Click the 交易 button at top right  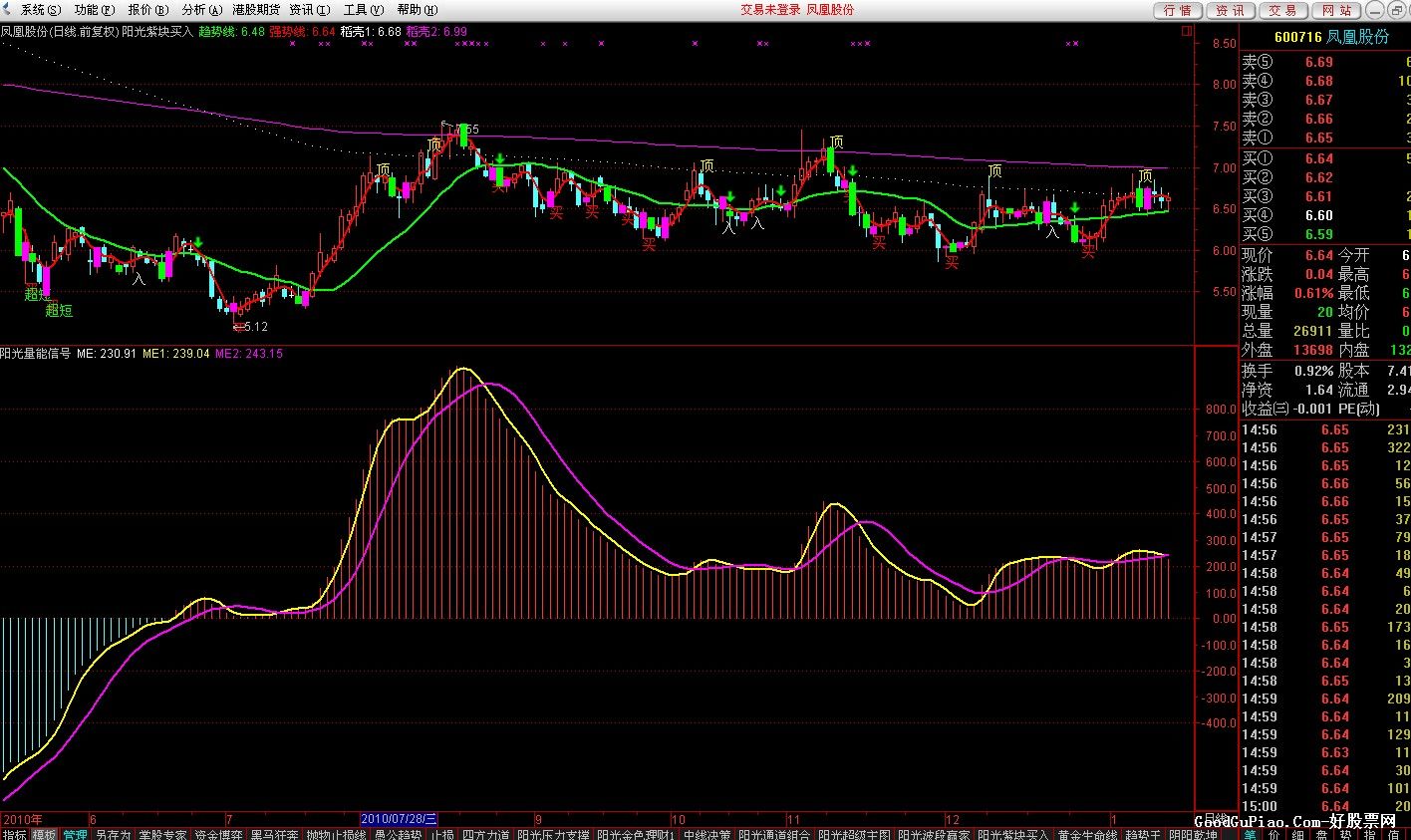pyautogui.click(x=1283, y=10)
